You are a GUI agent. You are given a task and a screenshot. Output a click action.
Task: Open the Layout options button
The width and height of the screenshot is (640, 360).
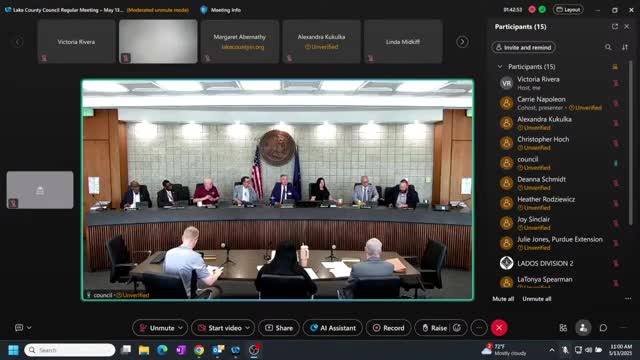pyautogui.click(x=568, y=9)
